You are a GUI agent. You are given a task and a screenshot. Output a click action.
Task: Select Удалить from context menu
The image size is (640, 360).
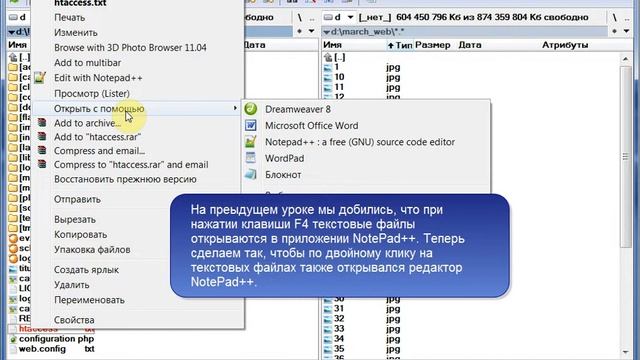coord(71,285)
